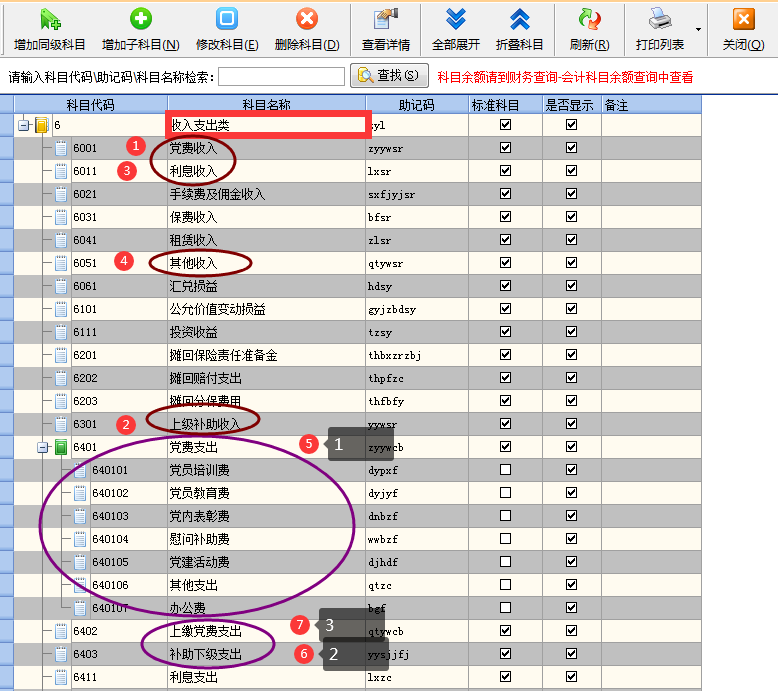Click the 修改科目(E) toolbar icon

click(227, 19)
